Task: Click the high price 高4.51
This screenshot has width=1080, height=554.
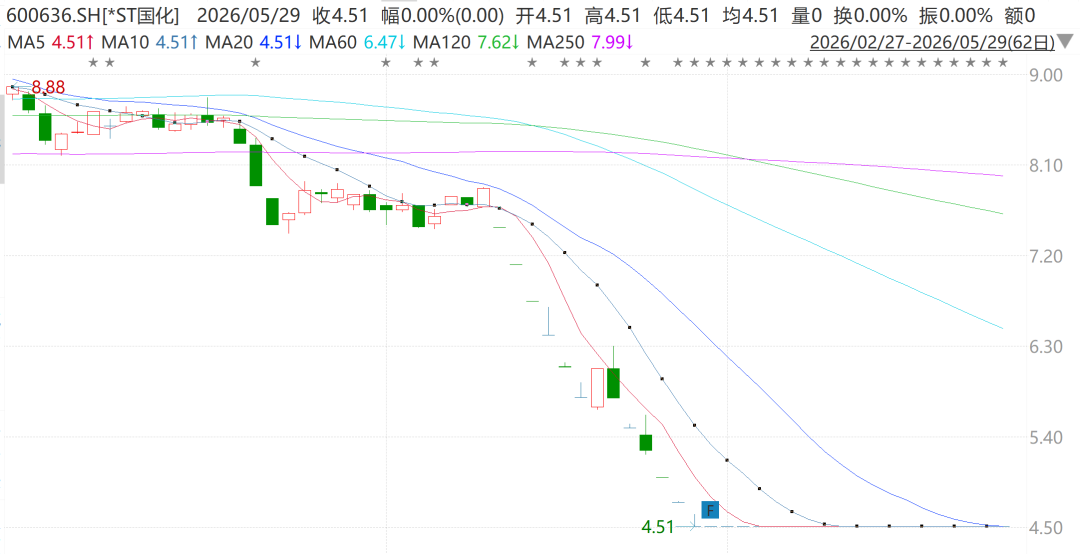Action: 612,15
